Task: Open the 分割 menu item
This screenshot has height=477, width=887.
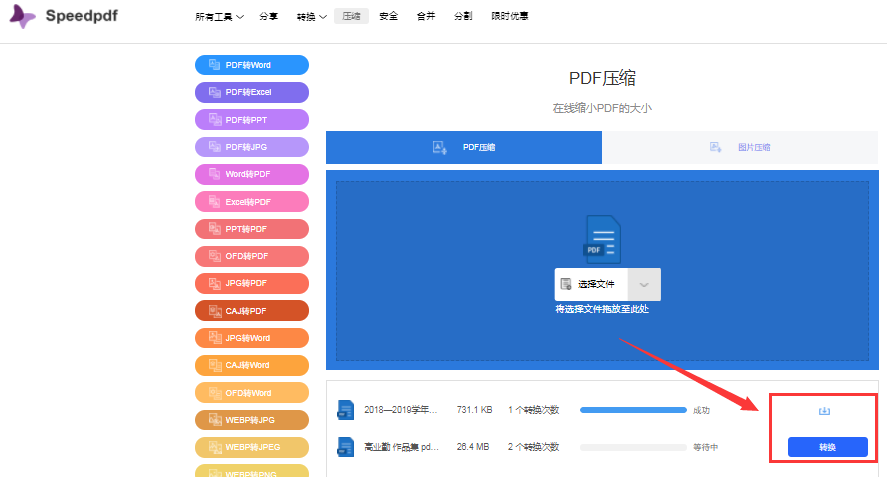Action: 463,16
